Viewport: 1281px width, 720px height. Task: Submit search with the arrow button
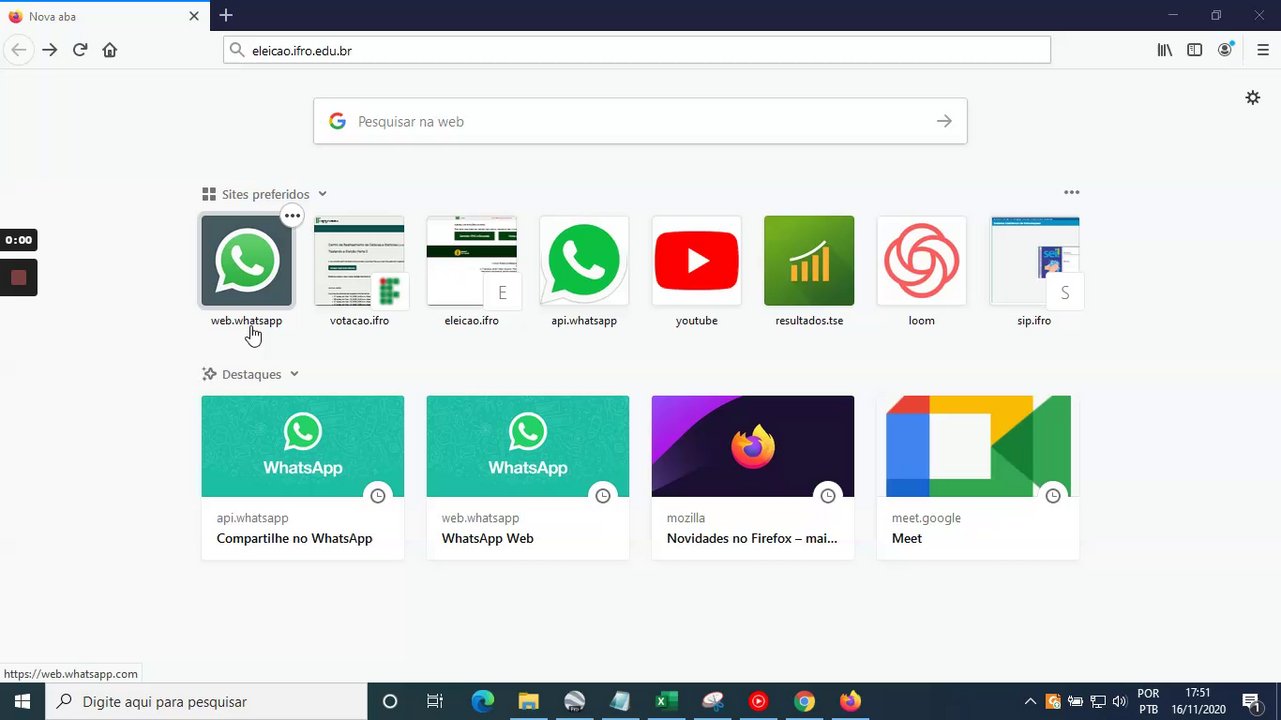point(944,121)
